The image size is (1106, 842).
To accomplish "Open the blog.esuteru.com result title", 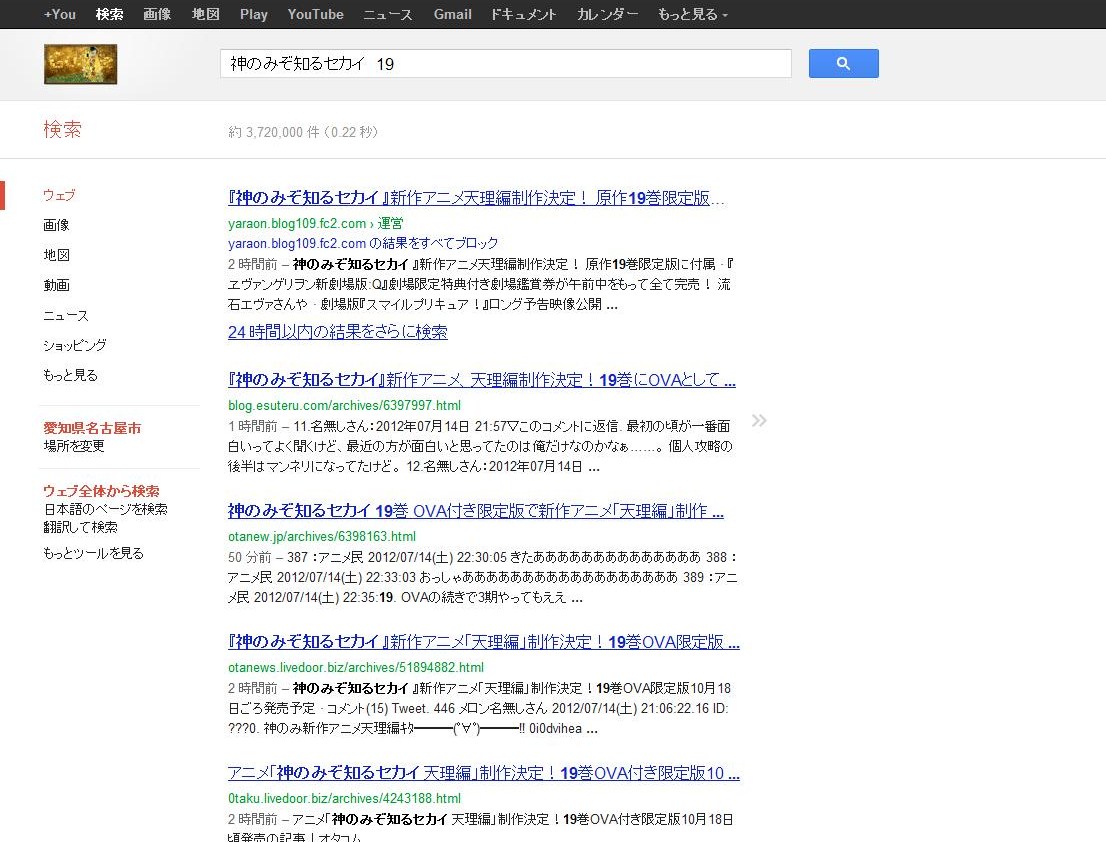I will (482, 380).
